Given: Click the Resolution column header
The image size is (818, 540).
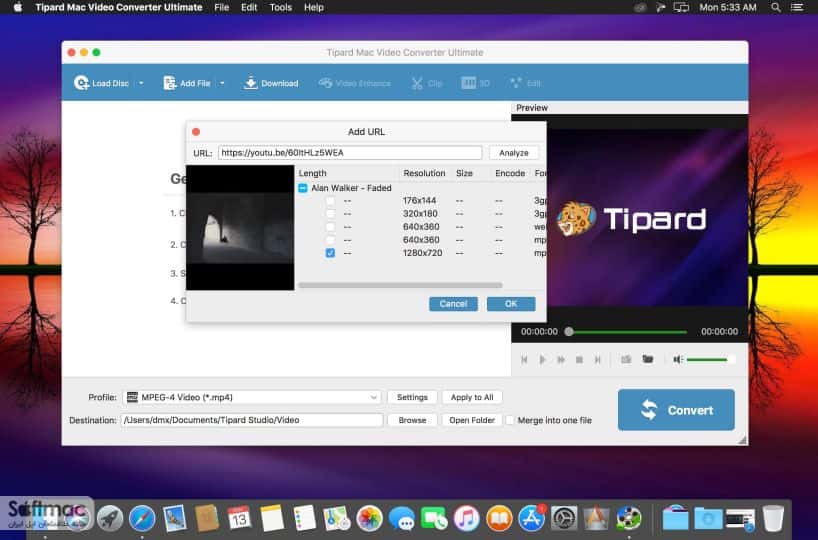Looking at the screenshot, I should tap(424, 173).
